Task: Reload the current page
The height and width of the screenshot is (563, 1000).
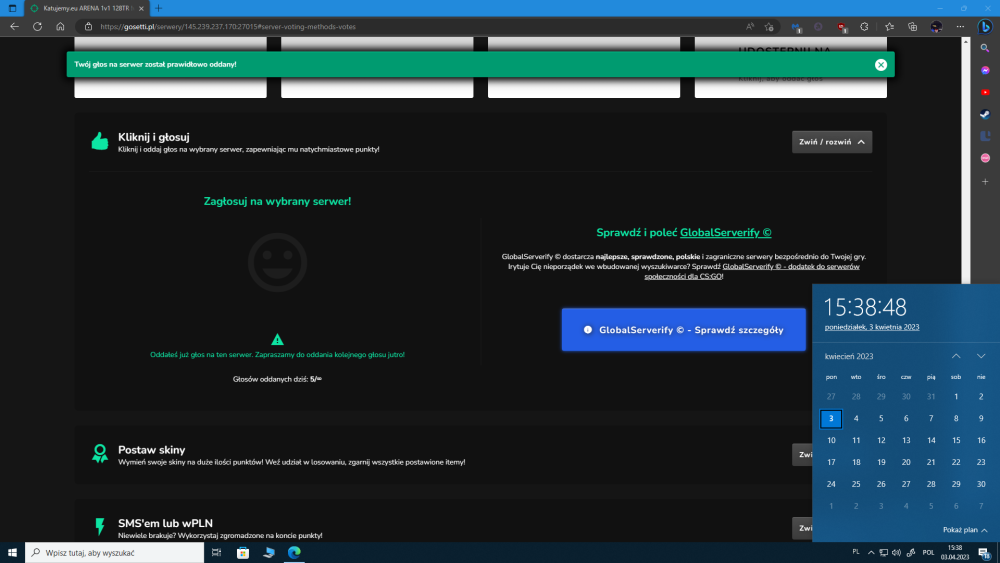Action: coord(38,27)
